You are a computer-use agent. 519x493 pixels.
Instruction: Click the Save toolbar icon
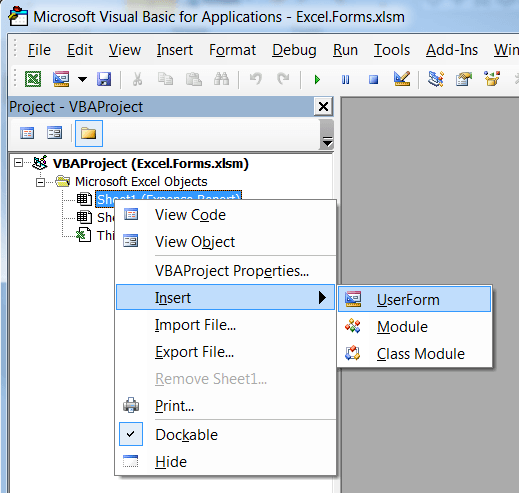tap(104, 79)
